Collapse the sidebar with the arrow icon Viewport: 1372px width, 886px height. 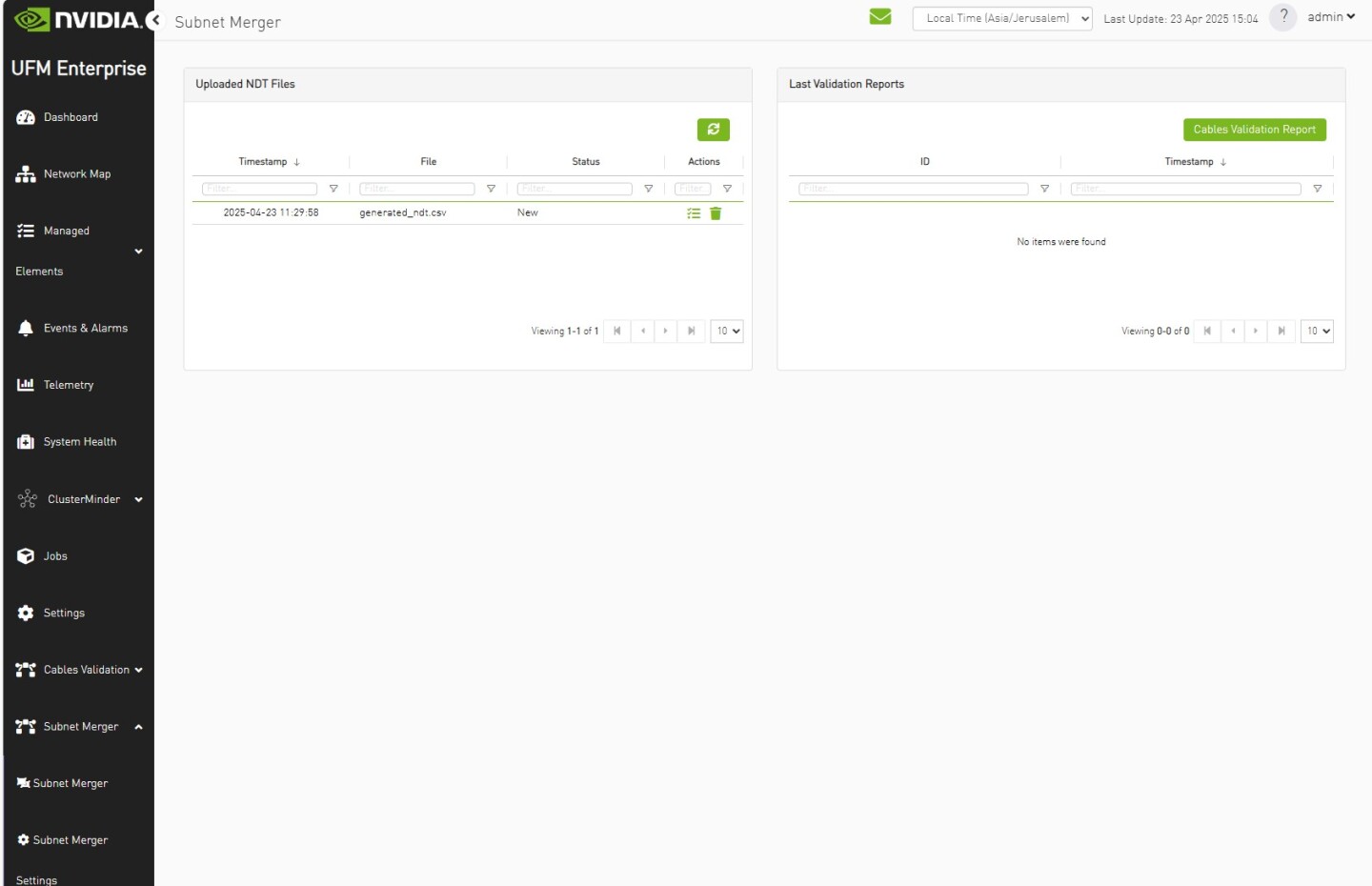click(155, 21)
